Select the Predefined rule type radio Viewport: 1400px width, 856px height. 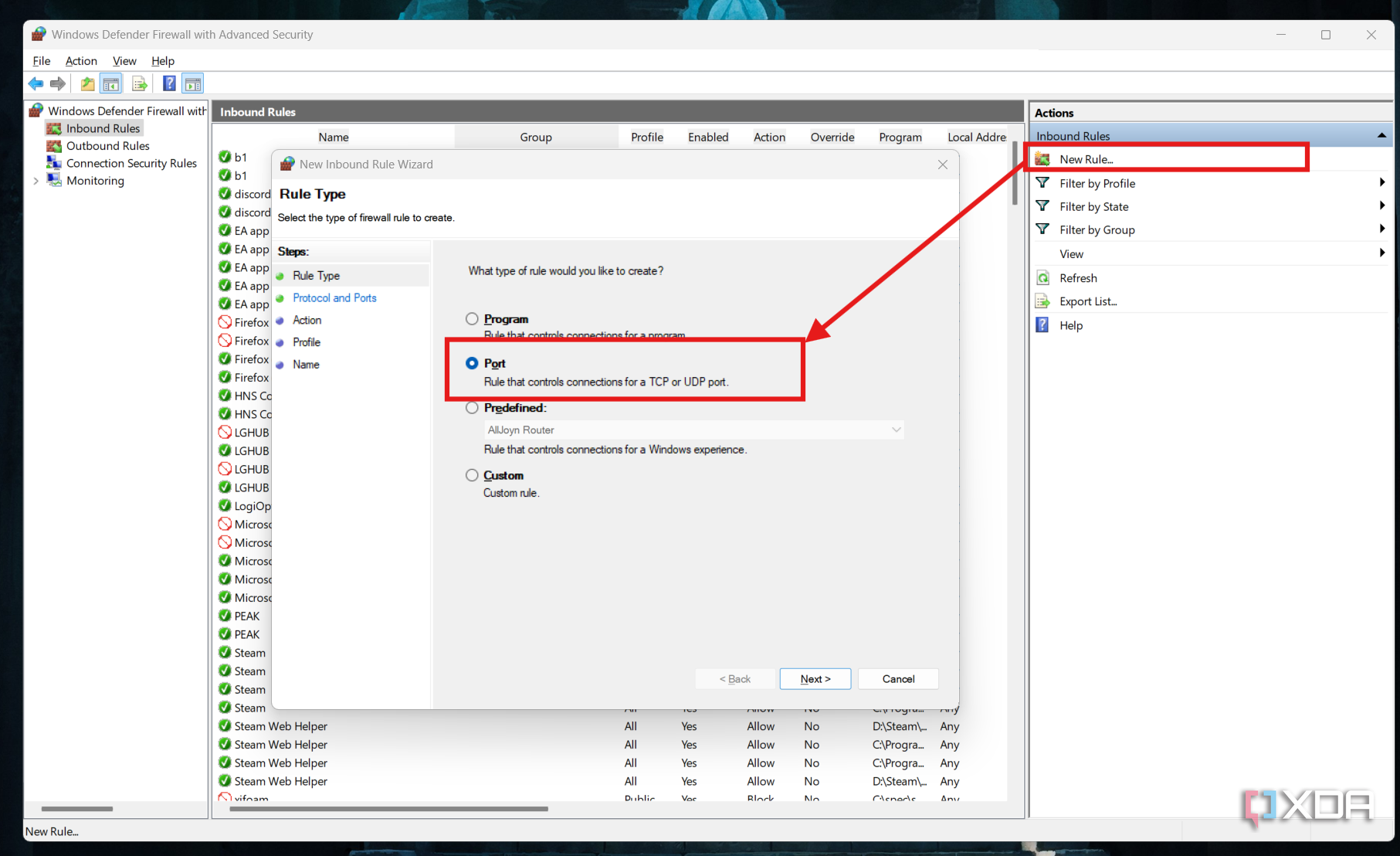(x=472, y=408)
